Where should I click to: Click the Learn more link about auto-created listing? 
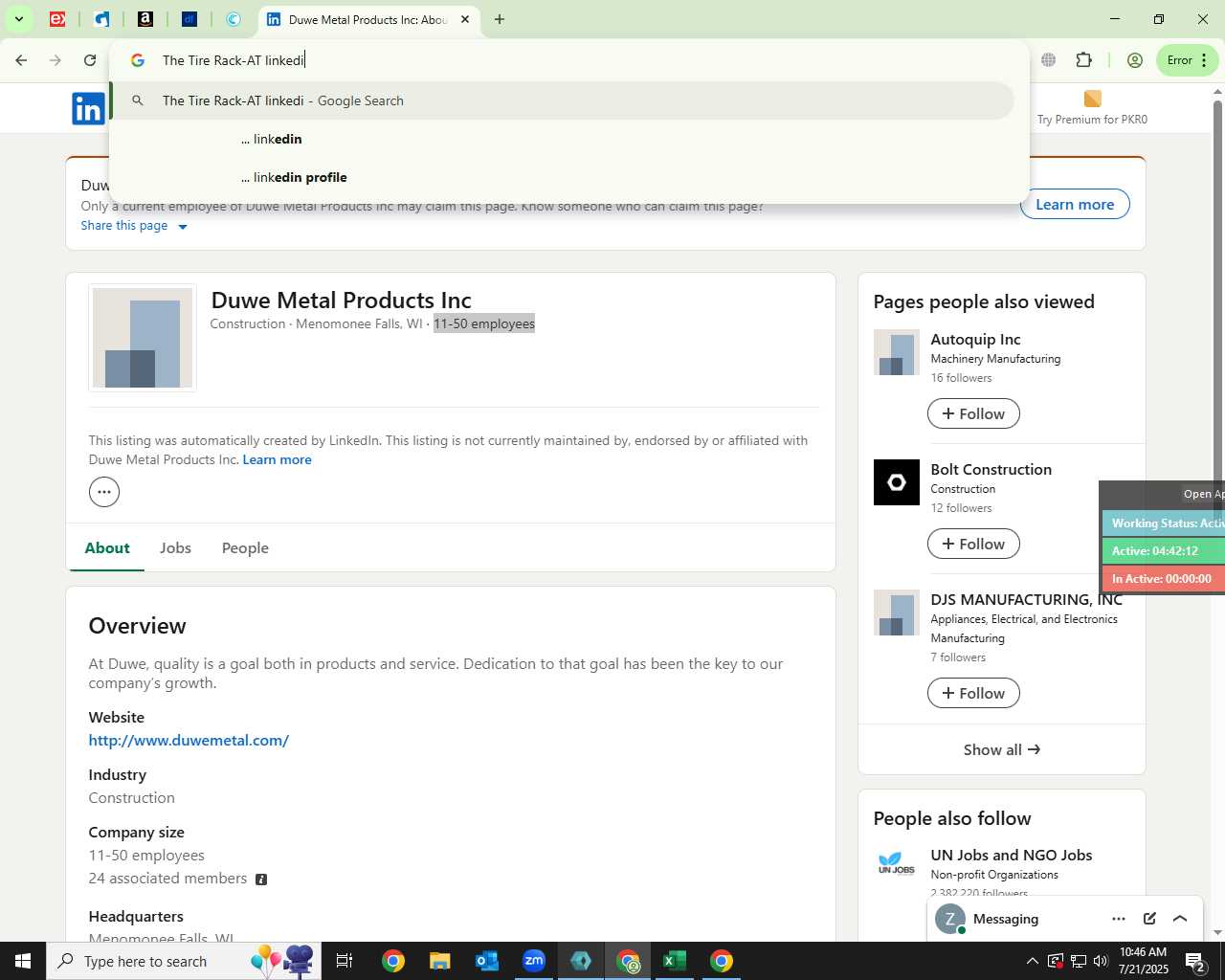tap(277, 459)
